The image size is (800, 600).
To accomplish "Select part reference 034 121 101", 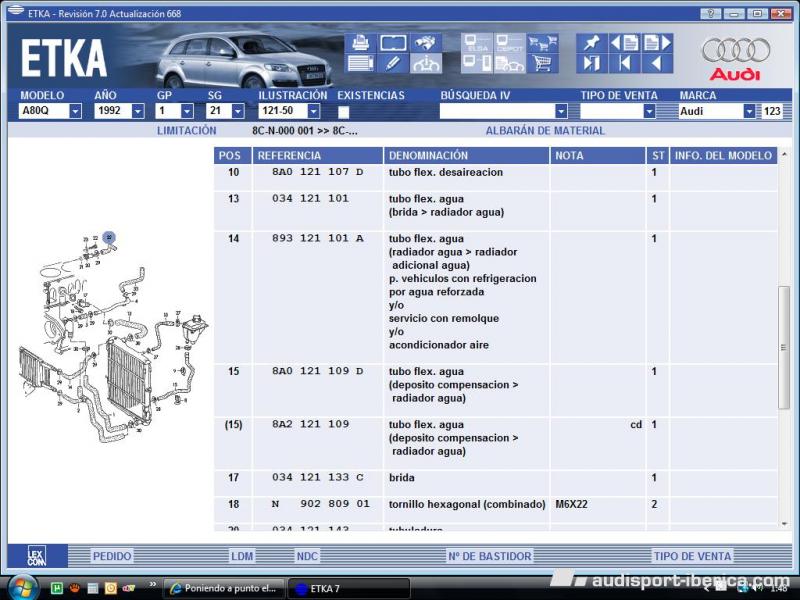I will pyautogui.click(x=310, y=198).
